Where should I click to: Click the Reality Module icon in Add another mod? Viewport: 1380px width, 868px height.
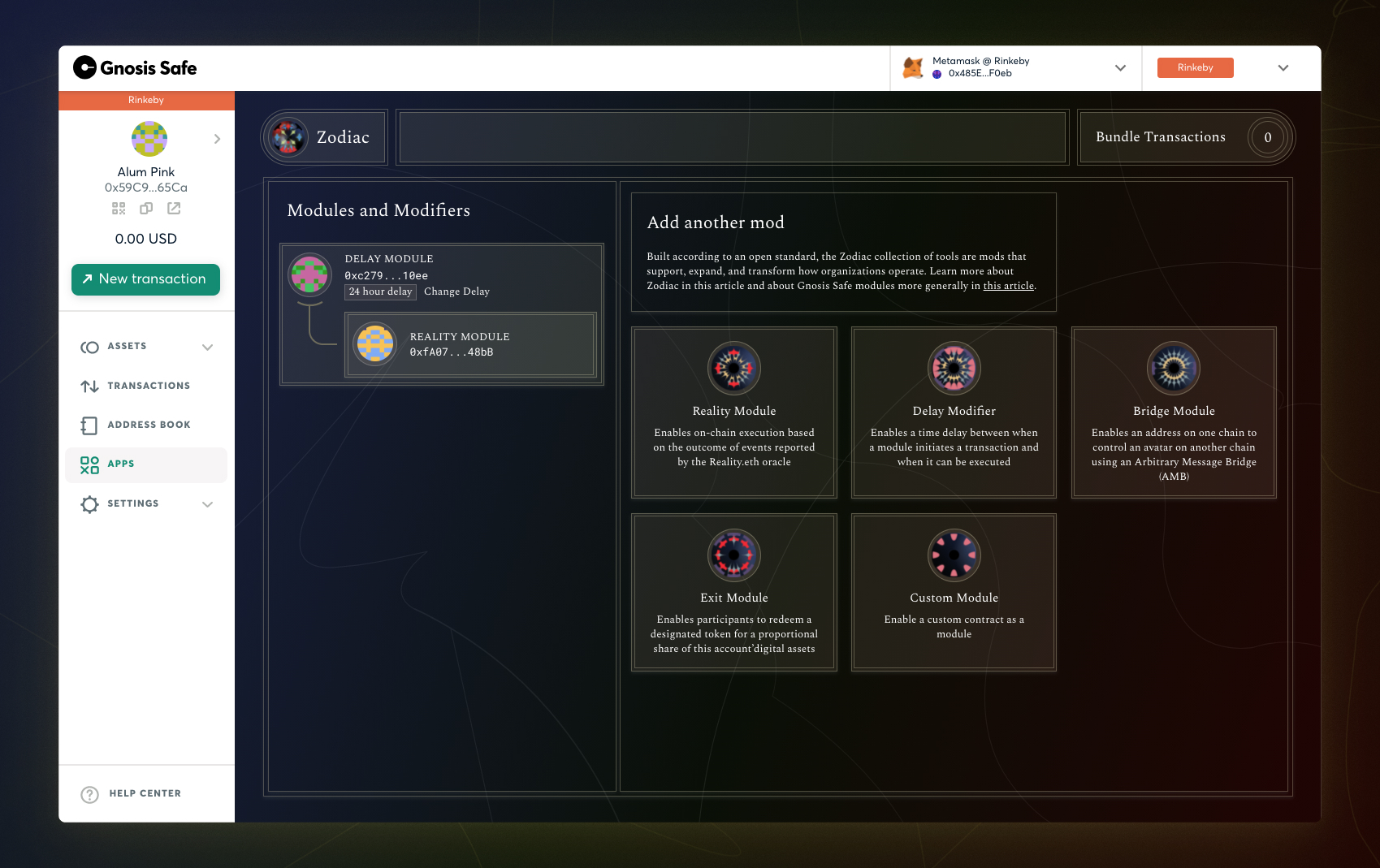point(733,368)
